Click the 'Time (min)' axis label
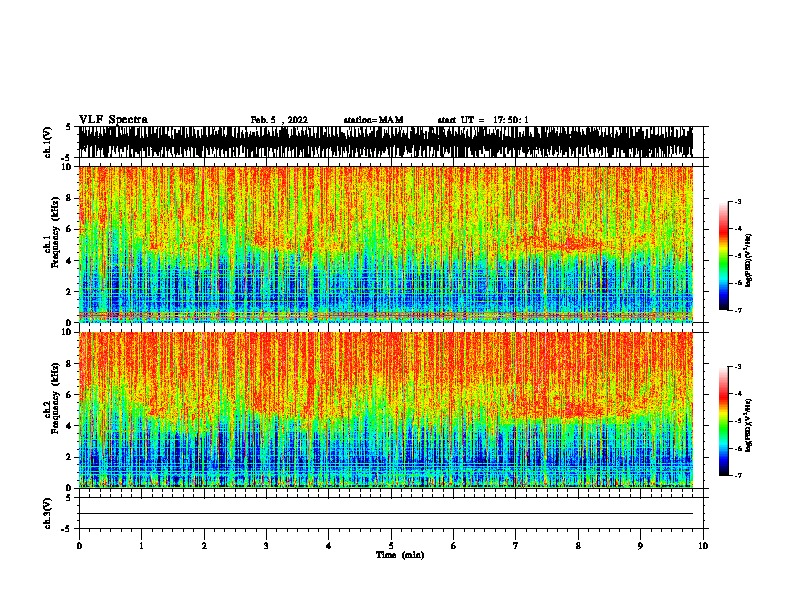The height and width of the screenshot is (612, 792). coord(400,555)
